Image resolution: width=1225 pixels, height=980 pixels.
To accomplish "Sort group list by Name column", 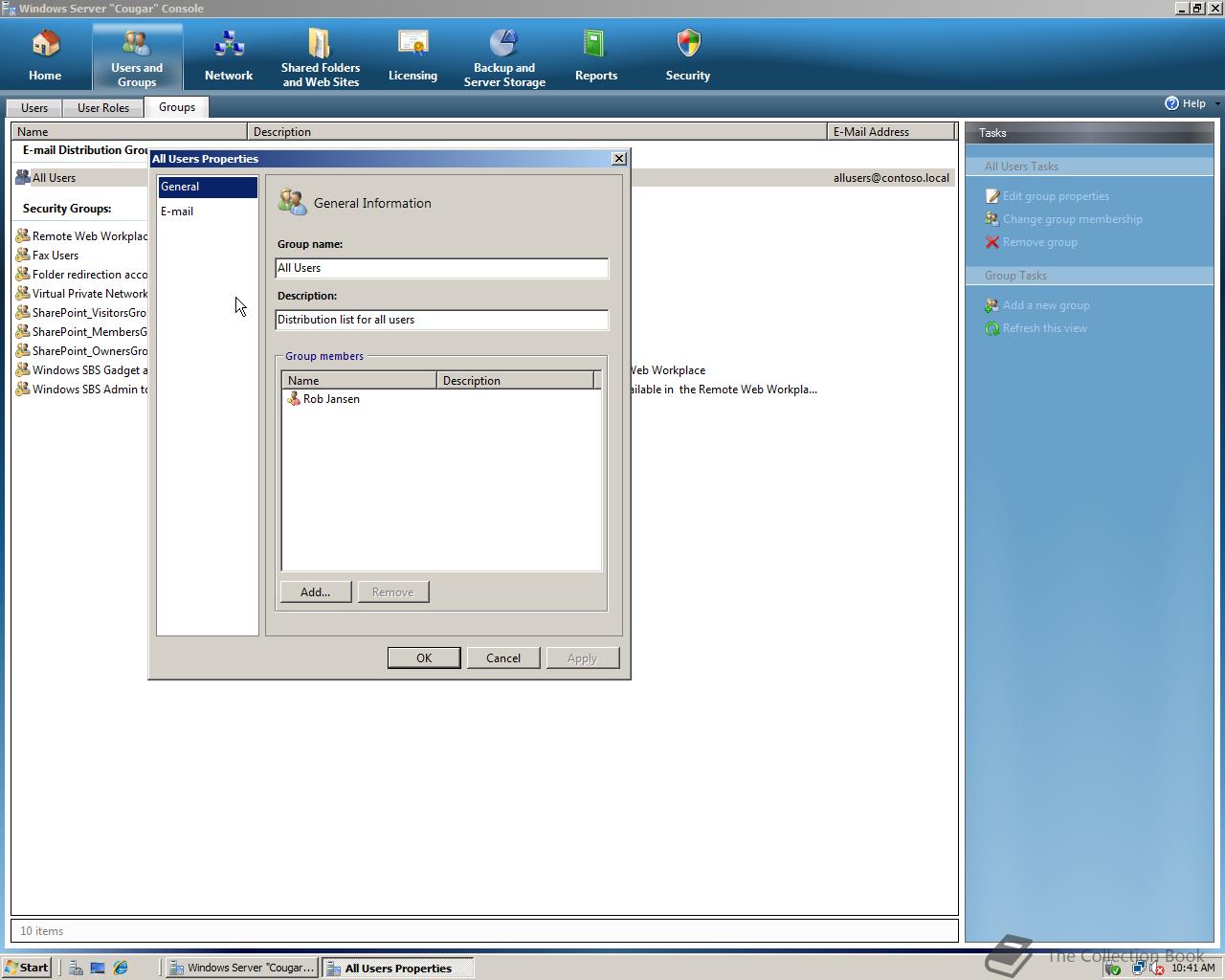I will pos(129,132).
